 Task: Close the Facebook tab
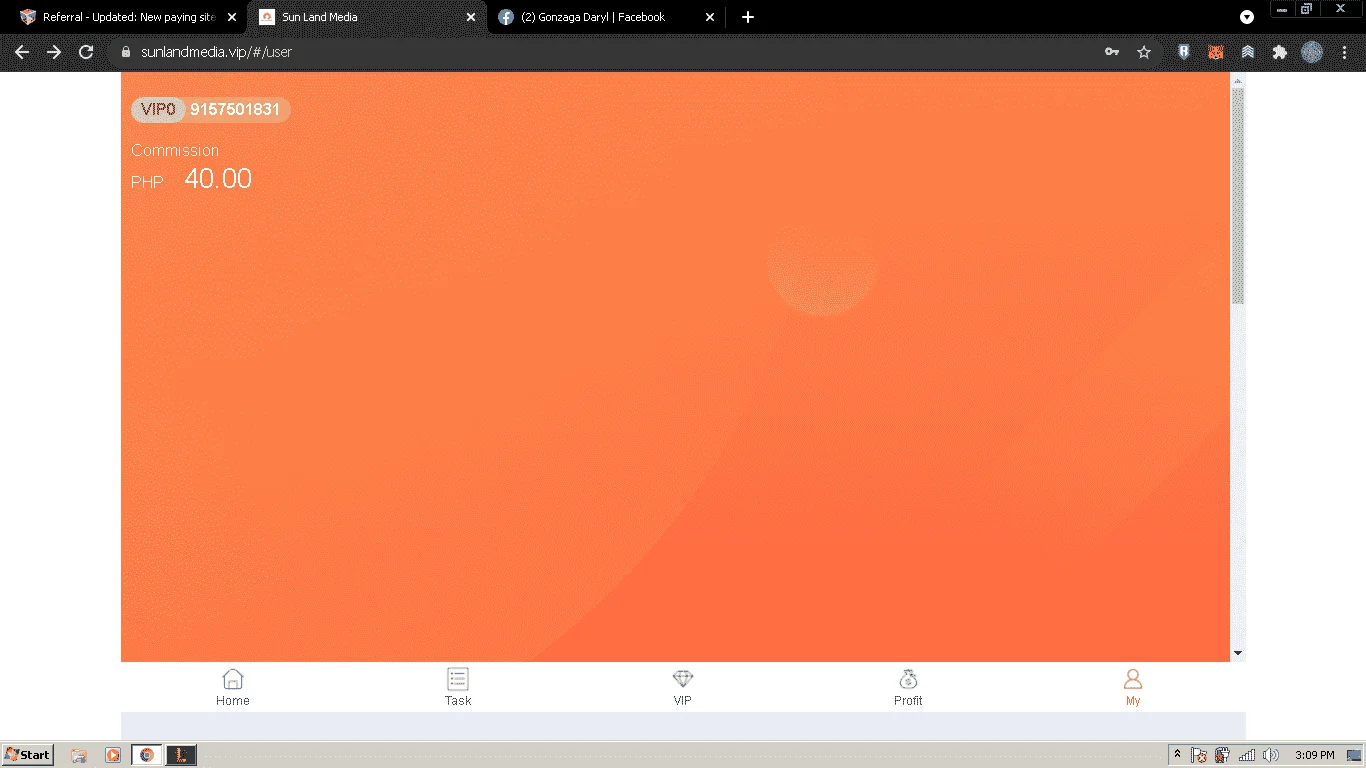710,17
